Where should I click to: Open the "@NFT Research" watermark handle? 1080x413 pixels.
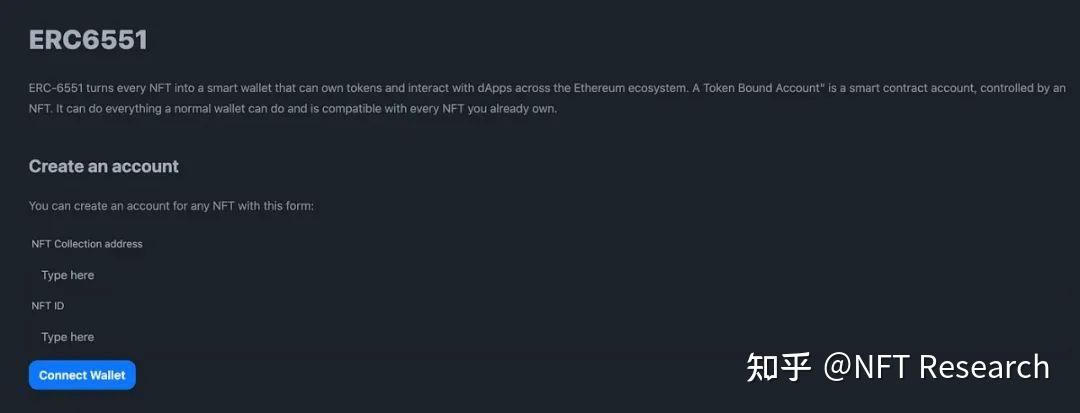(x=936, y=367)
